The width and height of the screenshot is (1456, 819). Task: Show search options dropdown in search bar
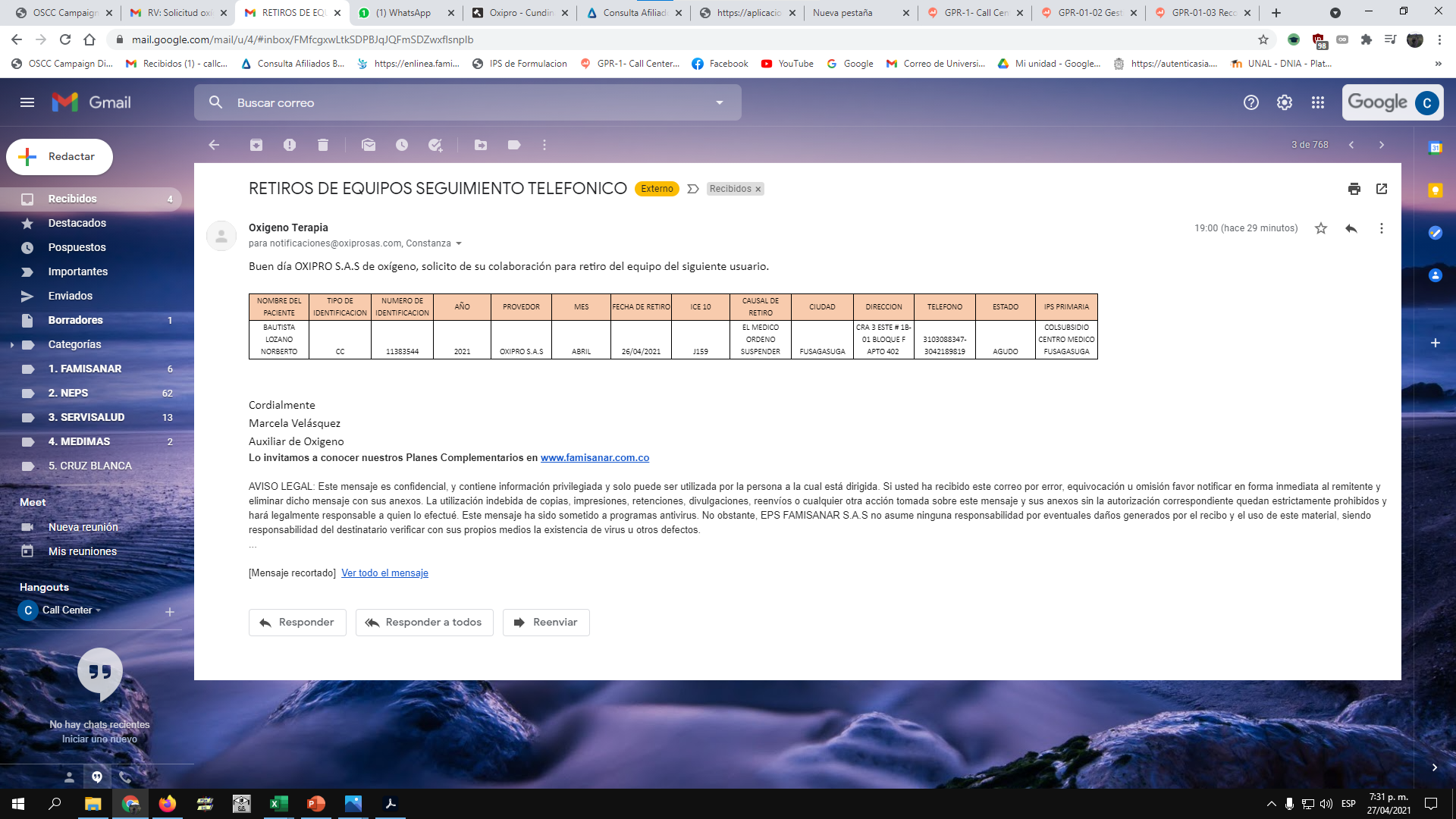coord(720,102)
